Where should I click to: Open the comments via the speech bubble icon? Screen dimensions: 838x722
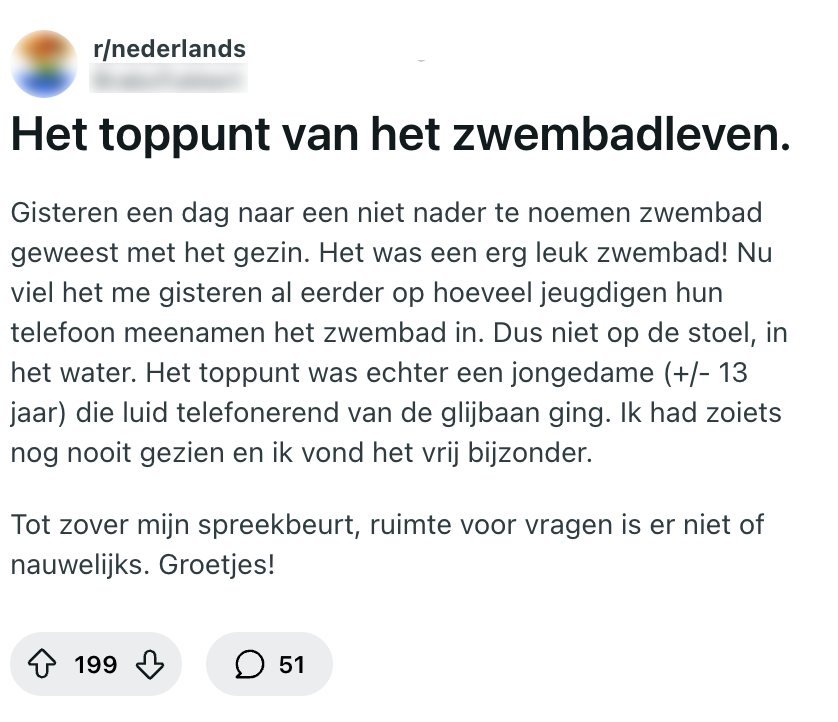248,663
